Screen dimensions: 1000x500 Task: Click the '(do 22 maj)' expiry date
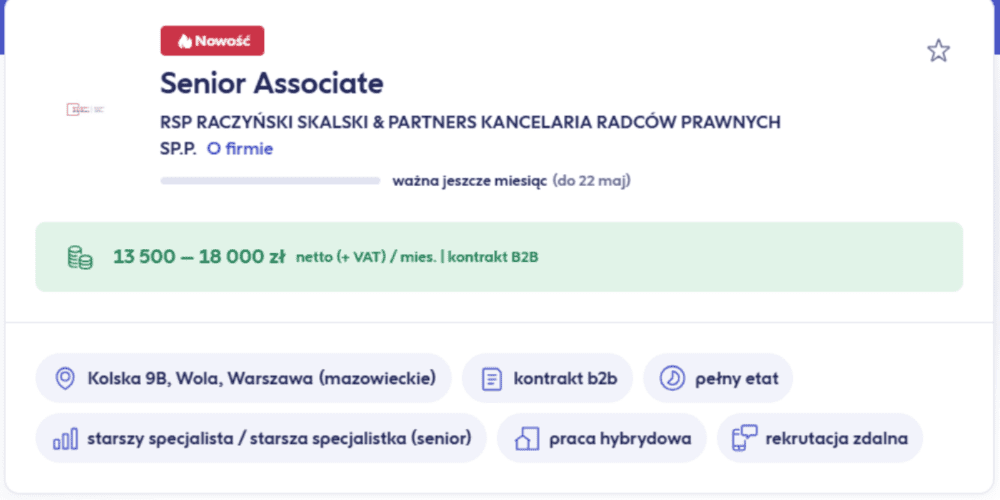click(591, 181)
